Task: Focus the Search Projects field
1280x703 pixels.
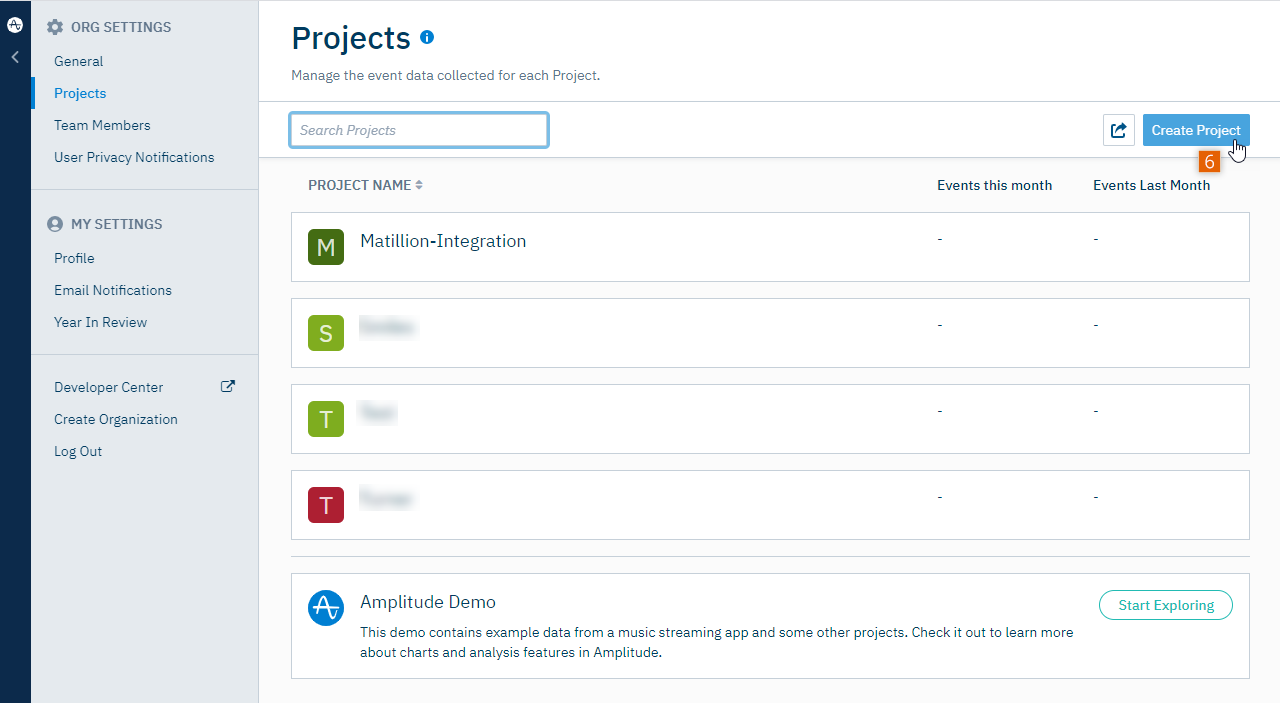Action: coord(419,130)
